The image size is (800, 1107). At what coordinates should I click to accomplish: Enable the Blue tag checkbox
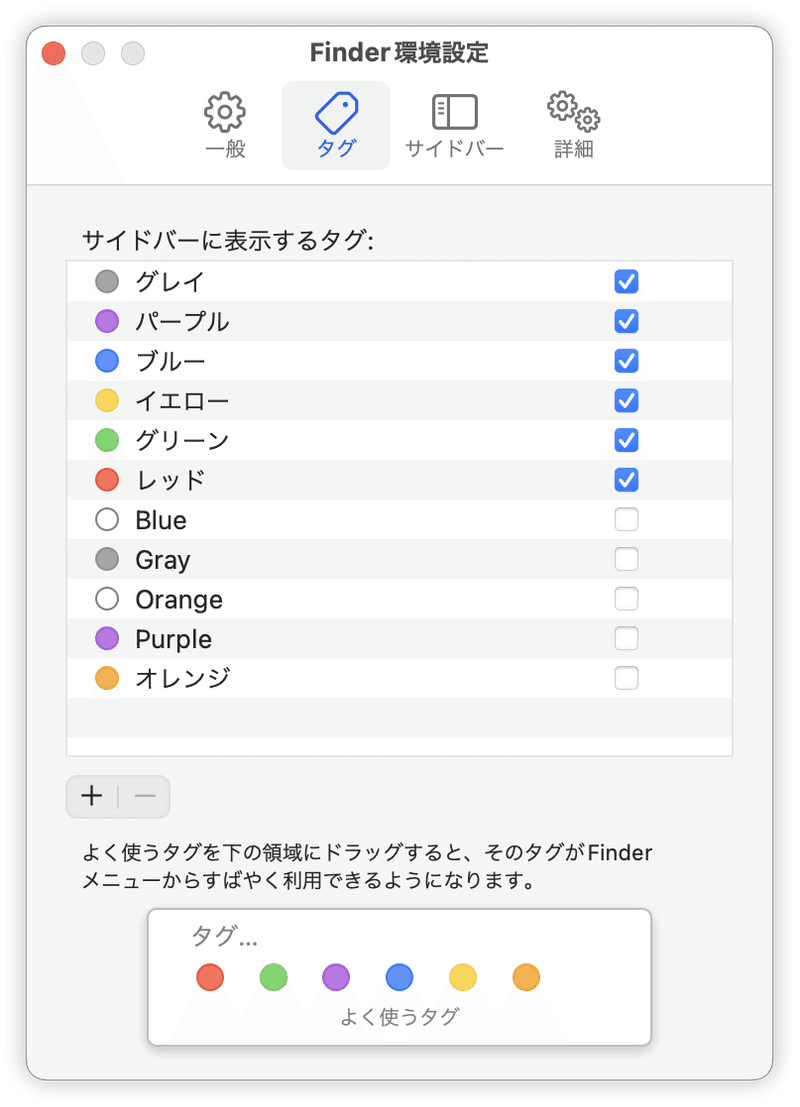click(x=626, y=520)
